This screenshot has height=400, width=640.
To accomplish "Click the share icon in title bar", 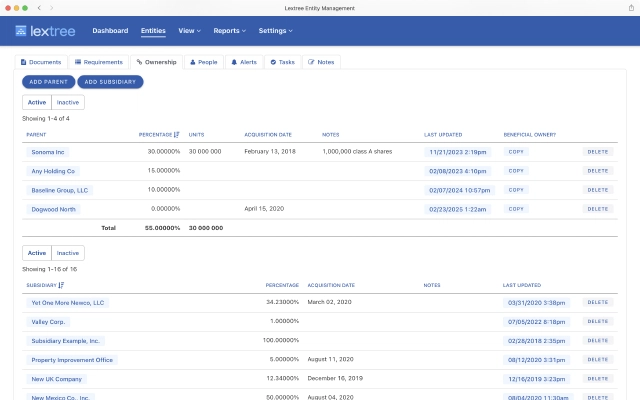I will click(x=631, y=8).
